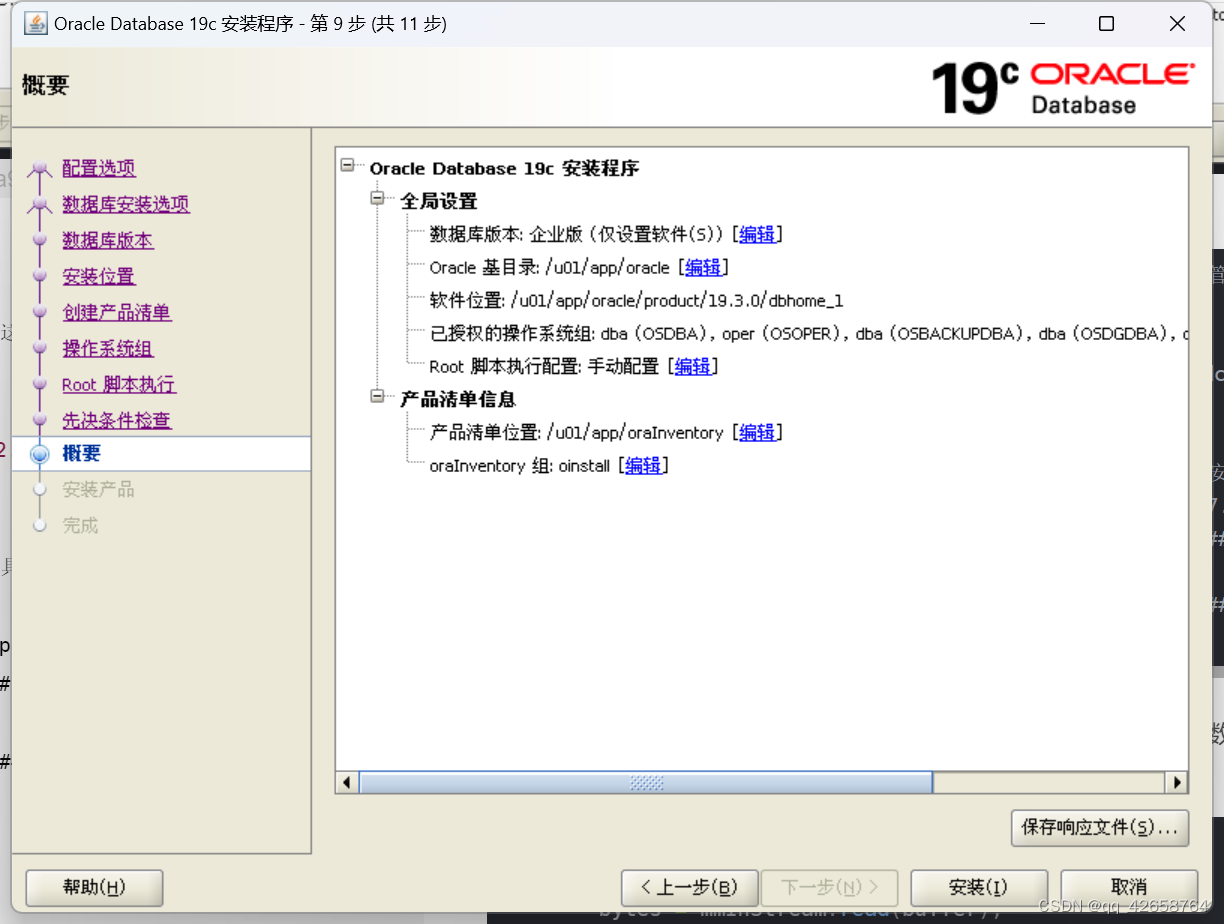This screenshot has width=1224, height=924.
Task: Click the horizontal scrollbar thumb
Action: point(646,782)
